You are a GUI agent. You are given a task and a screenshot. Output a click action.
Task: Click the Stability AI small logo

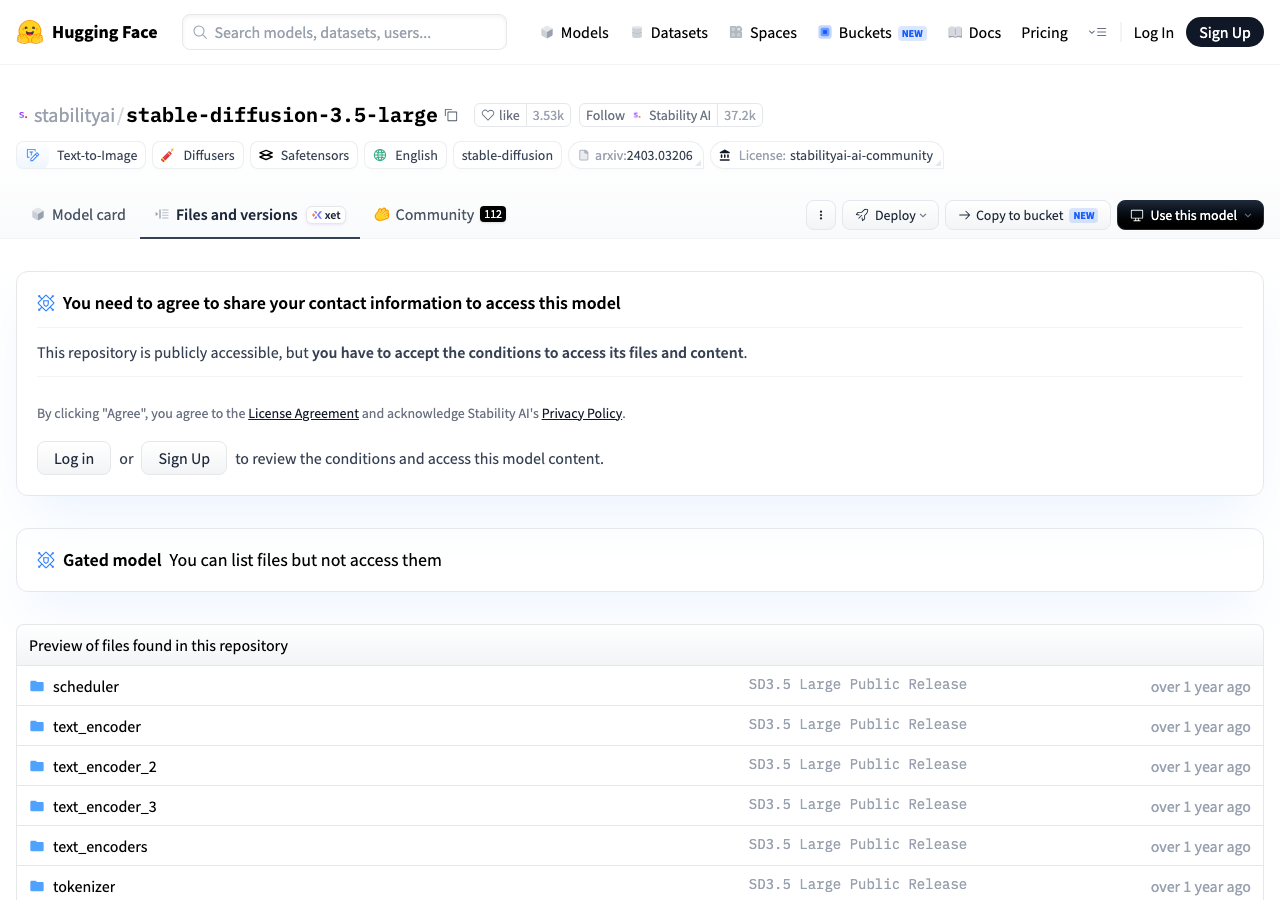(x=637, y=115)
